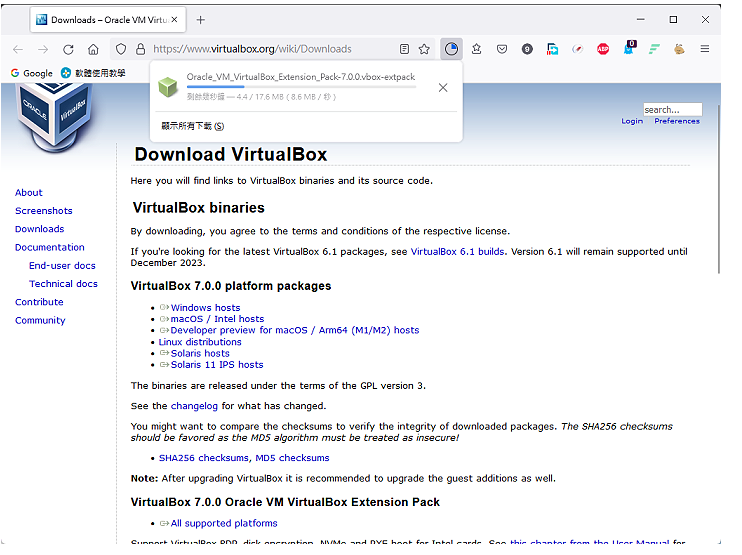Screen dimensions: 742x555
Task: Download macOS / Intel hosts package
Action: coord(217,319)
